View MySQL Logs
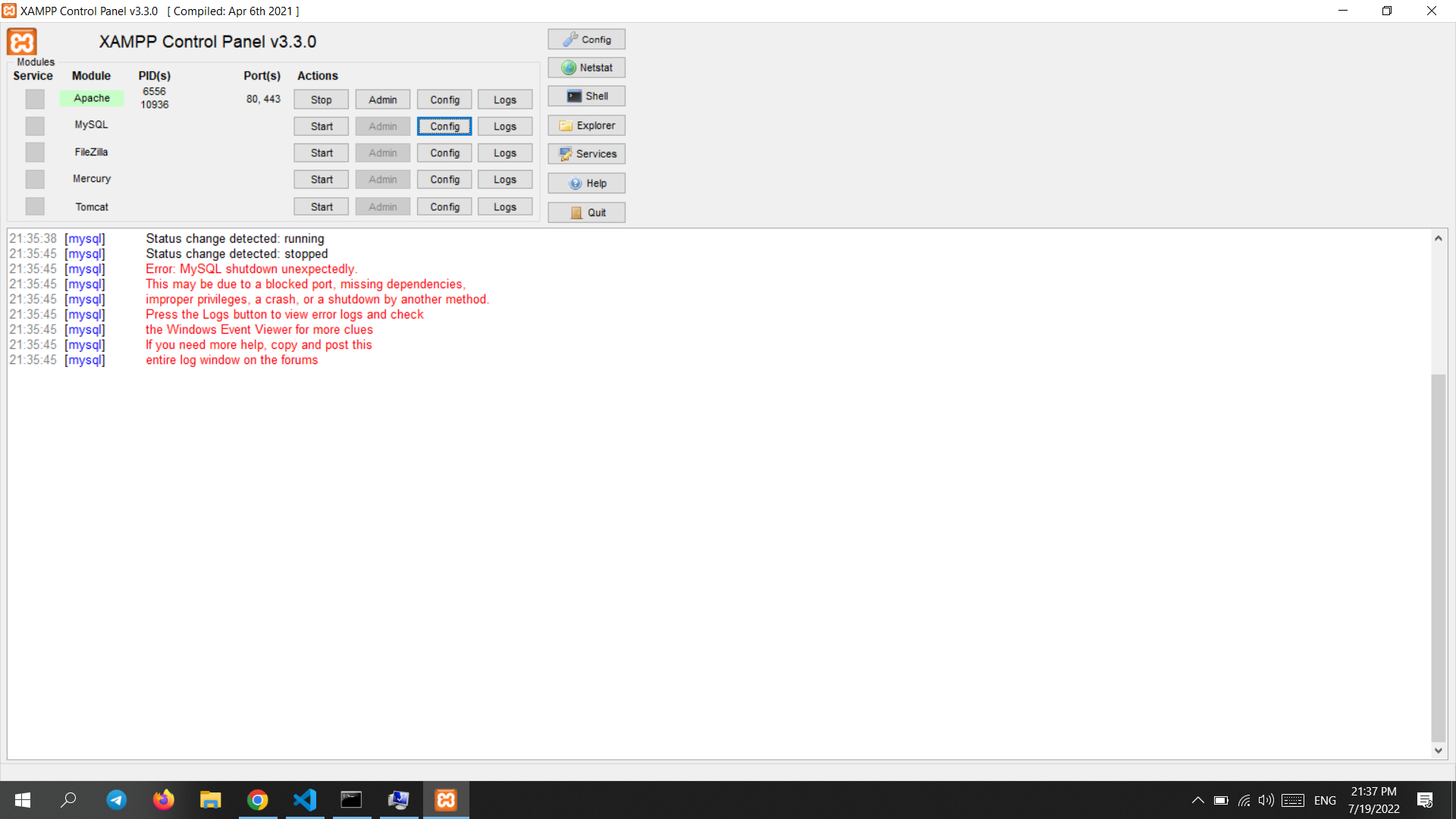Screen dimensions: 1456x819 point(505,126)
